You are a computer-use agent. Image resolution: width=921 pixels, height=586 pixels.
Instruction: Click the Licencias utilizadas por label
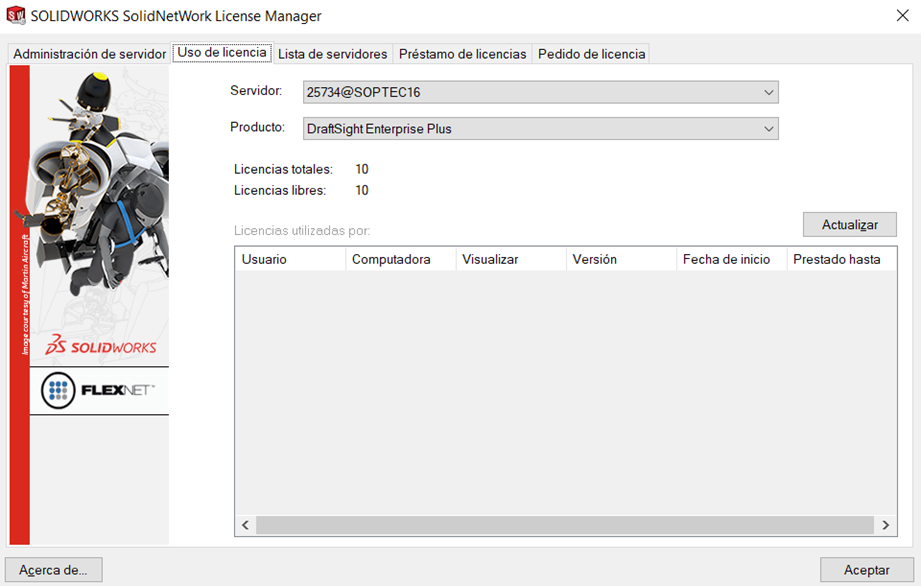point(302,231)
